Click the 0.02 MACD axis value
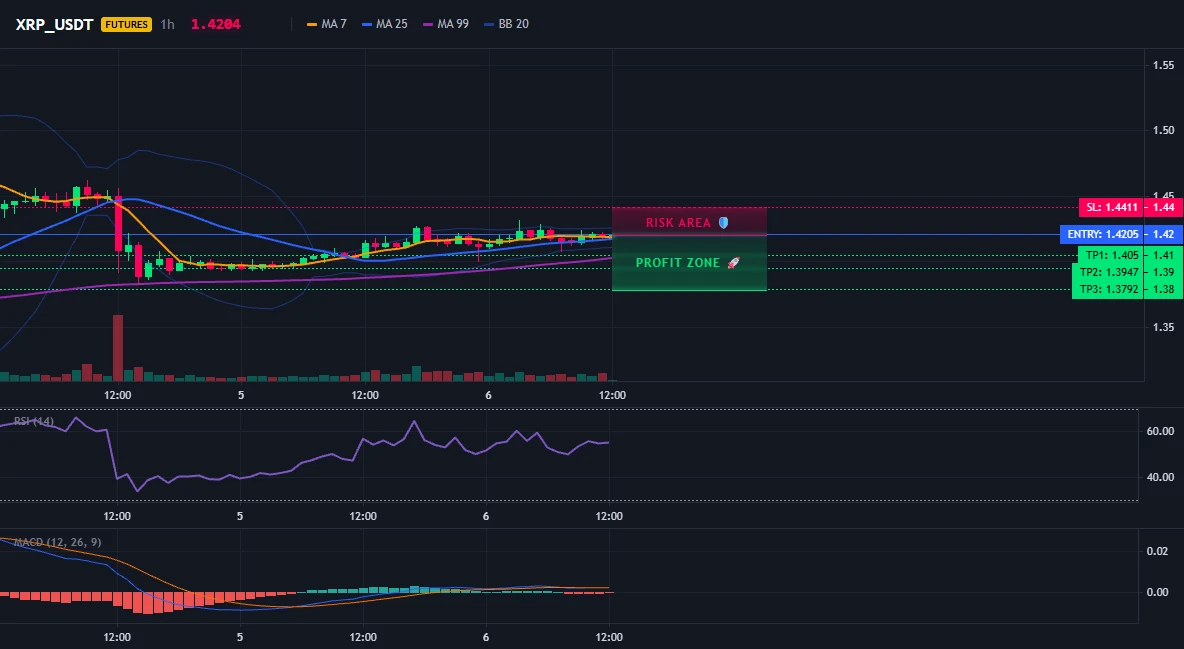 click(x=1158, y=552)
